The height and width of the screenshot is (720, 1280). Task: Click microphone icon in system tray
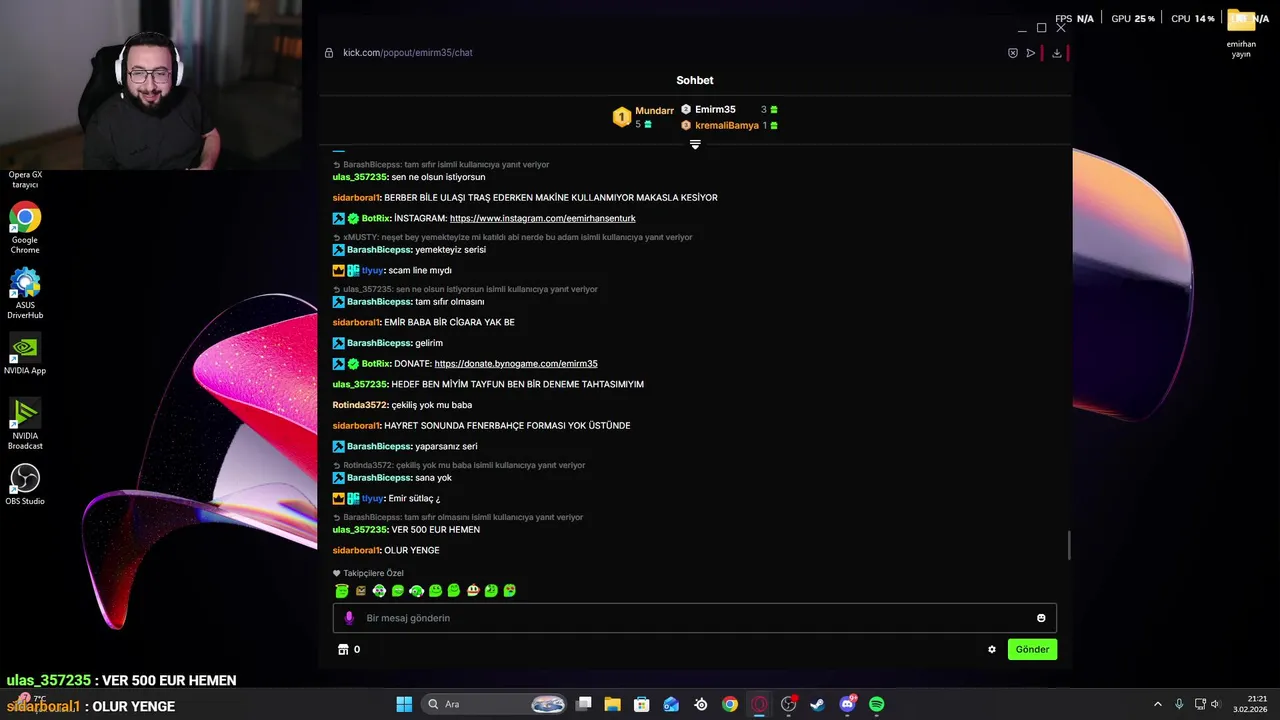click(x=1179, y=705)
